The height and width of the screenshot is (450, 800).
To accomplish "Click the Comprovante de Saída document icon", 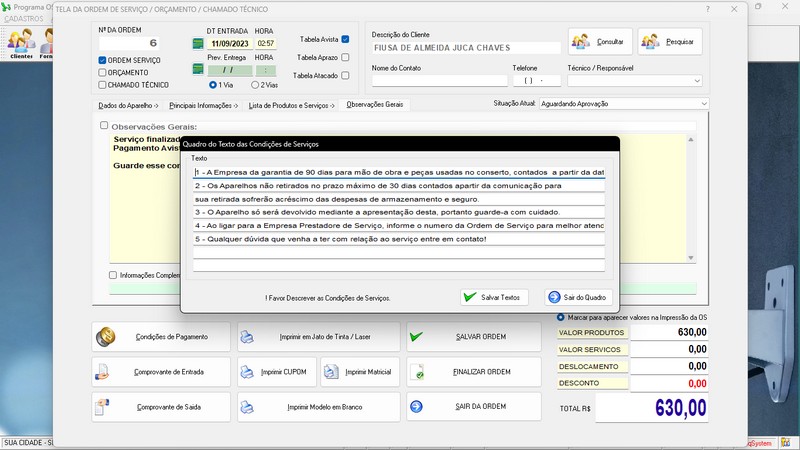I will [102, 407].
